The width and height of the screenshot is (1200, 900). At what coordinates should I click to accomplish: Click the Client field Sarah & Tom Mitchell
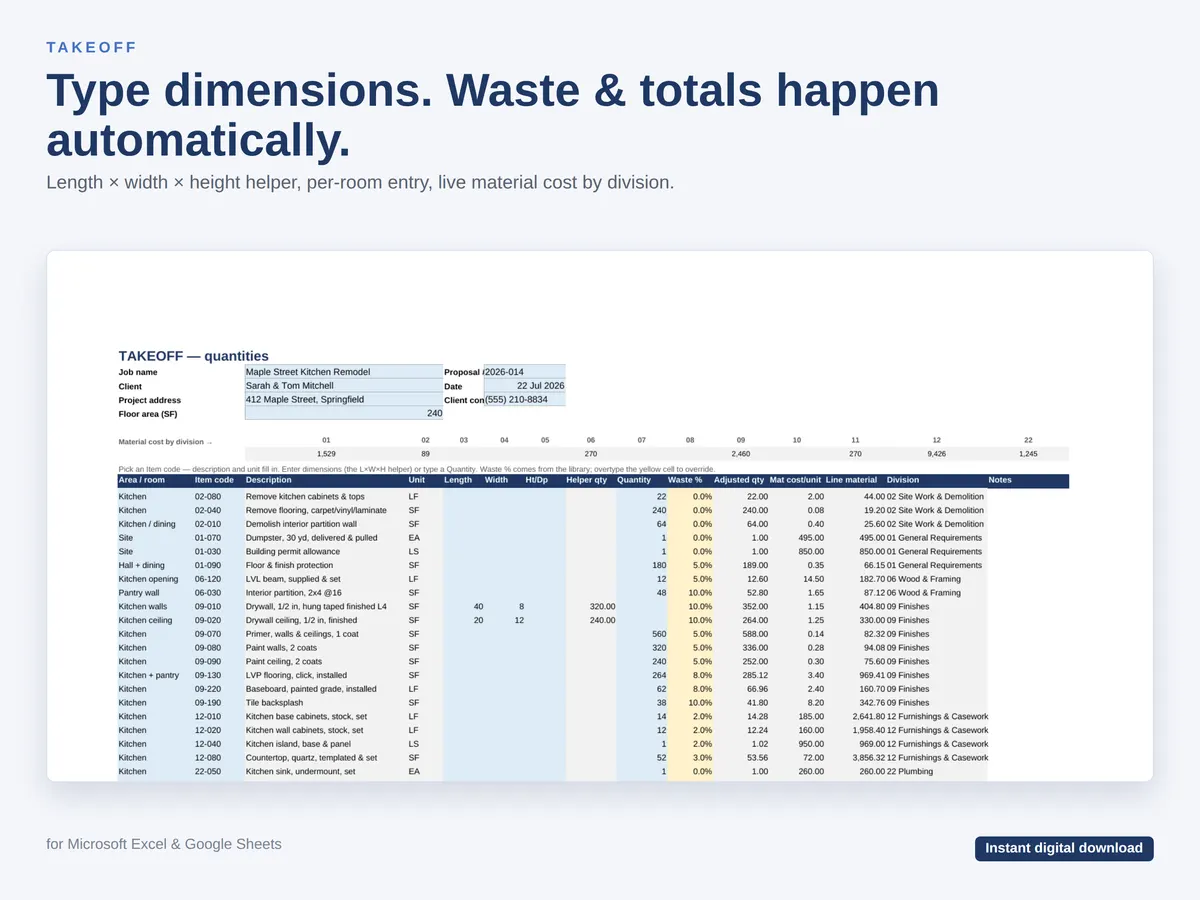[x=343, y=386]
